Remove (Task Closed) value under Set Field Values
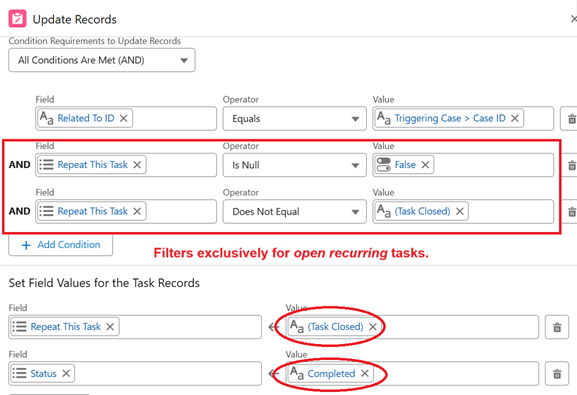Viewport: 577px width, 395px height. (373, 327)
